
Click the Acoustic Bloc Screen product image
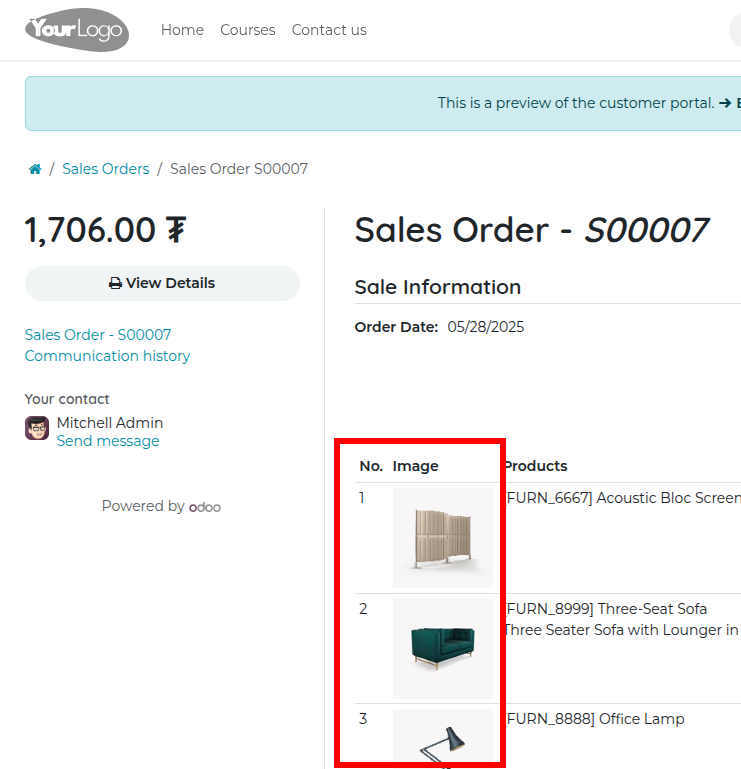[x=442, y=538]
